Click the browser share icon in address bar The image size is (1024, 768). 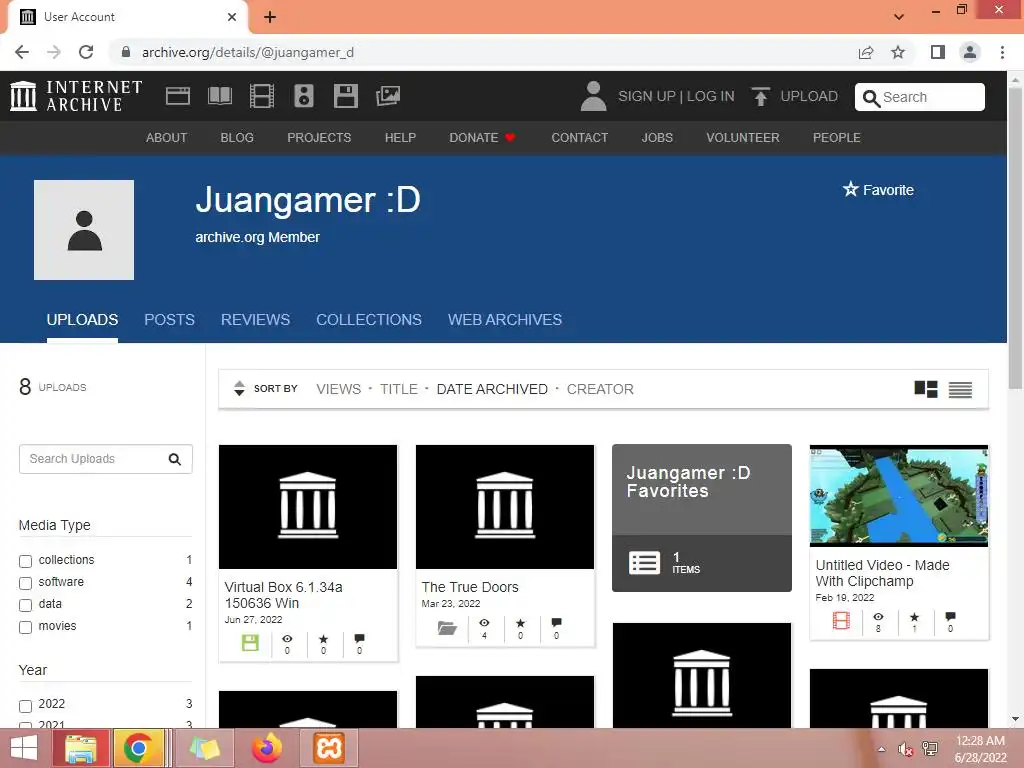866,52
